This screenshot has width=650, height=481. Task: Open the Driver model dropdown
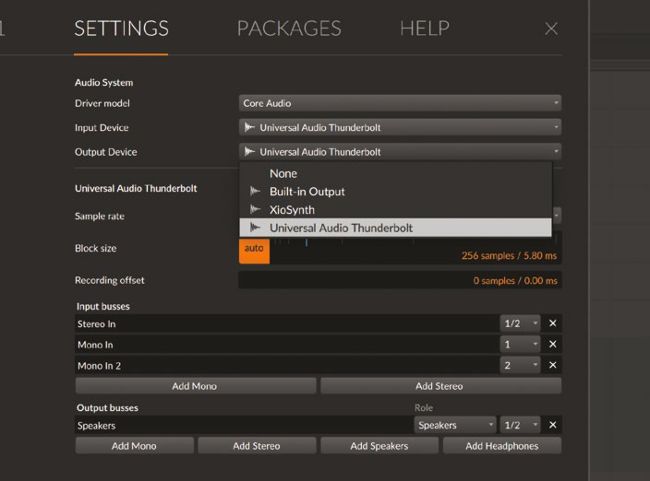(x=400, y=103)
